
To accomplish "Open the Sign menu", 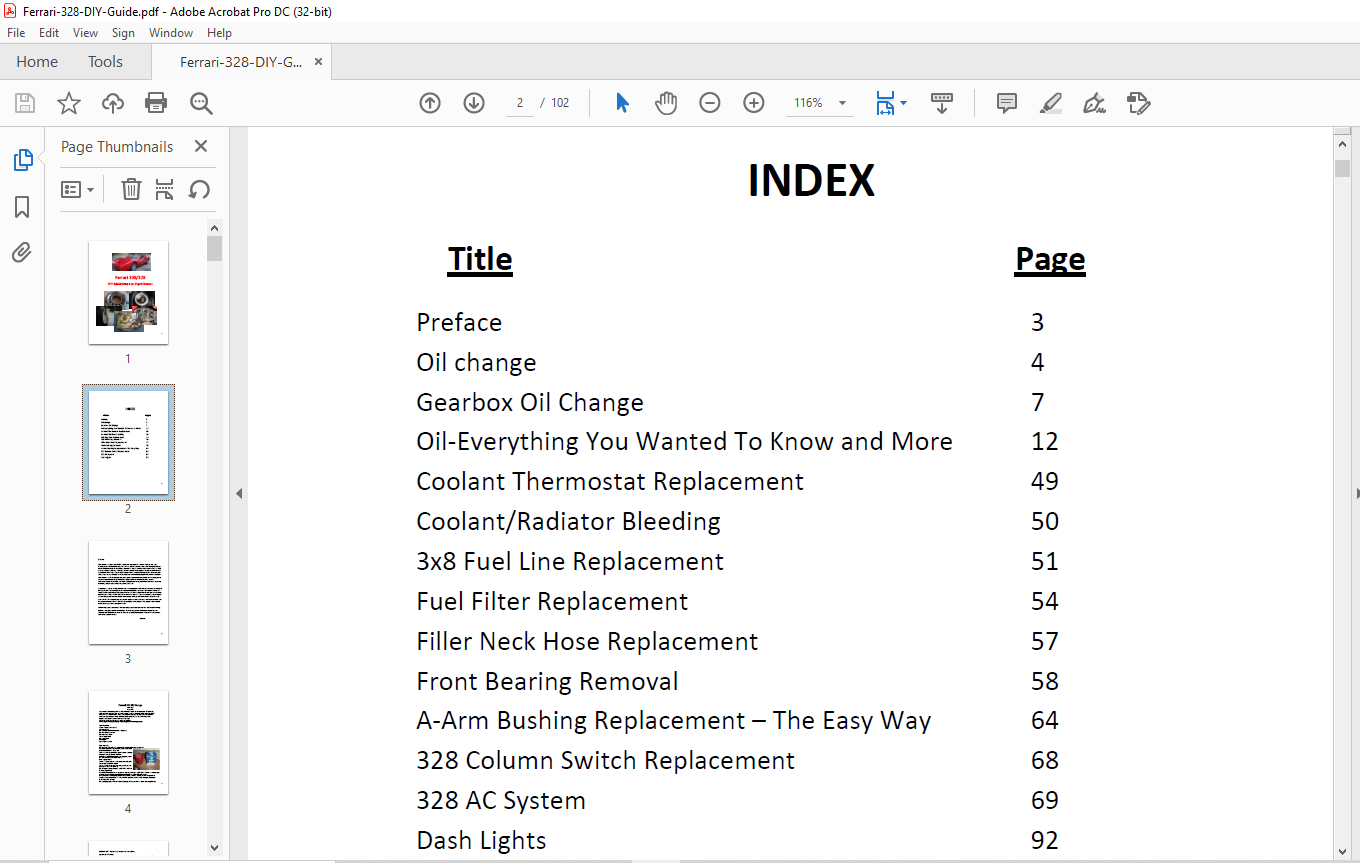I will click(123, 33).
